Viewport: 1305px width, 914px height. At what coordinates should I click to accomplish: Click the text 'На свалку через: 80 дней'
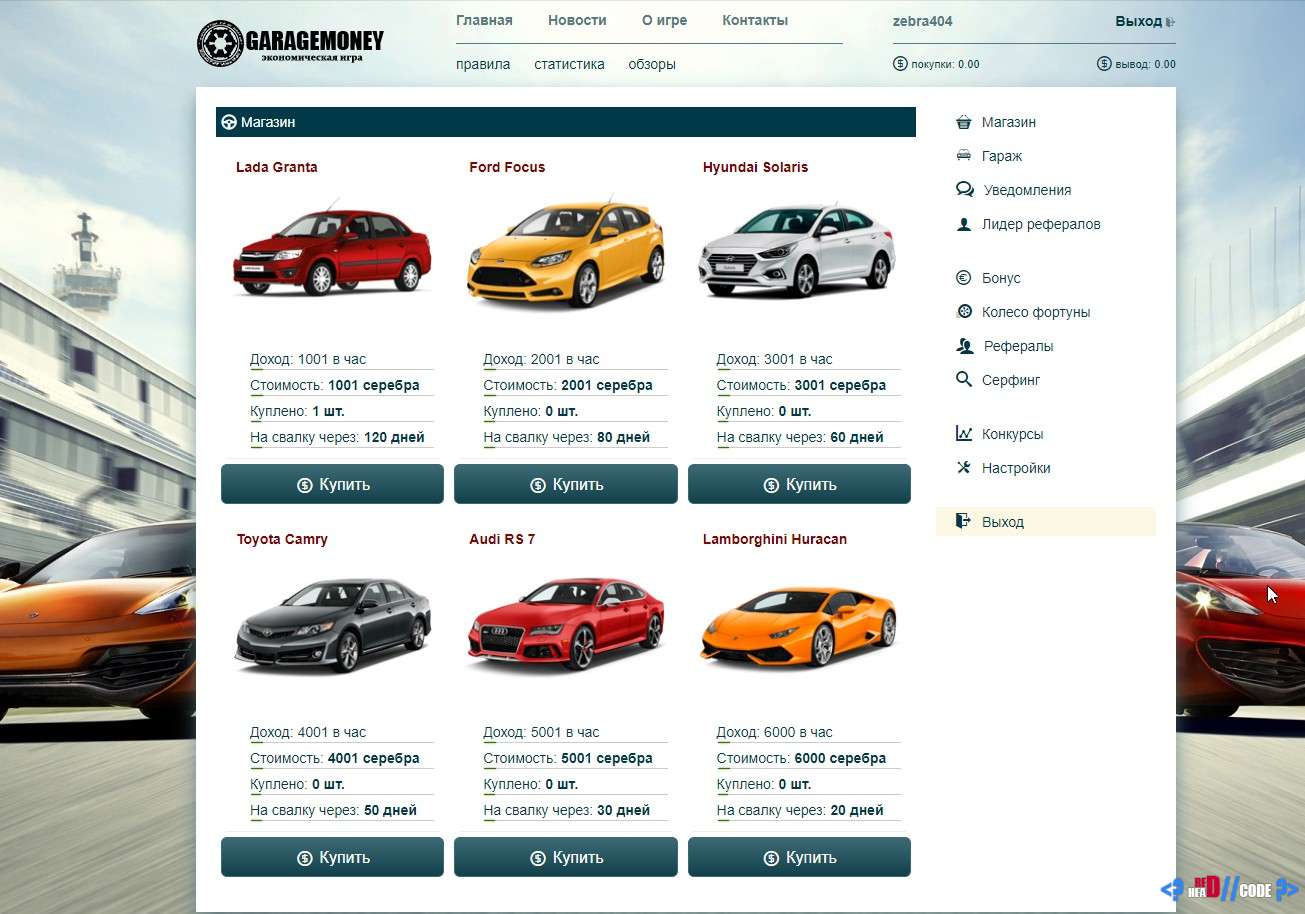(x=567, y=437)
